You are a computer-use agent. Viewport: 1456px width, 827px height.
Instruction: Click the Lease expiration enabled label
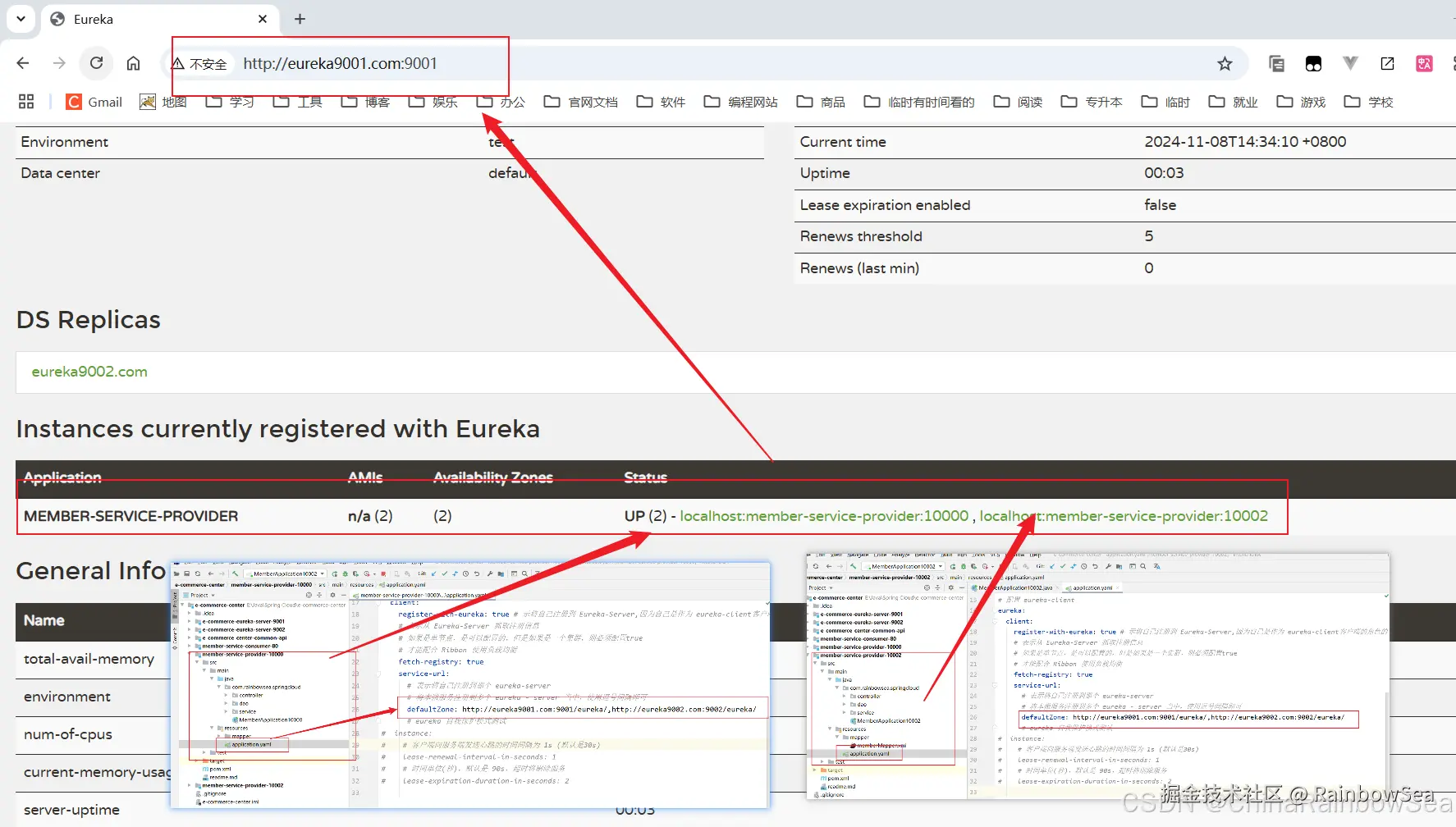(x=885, y=205)
